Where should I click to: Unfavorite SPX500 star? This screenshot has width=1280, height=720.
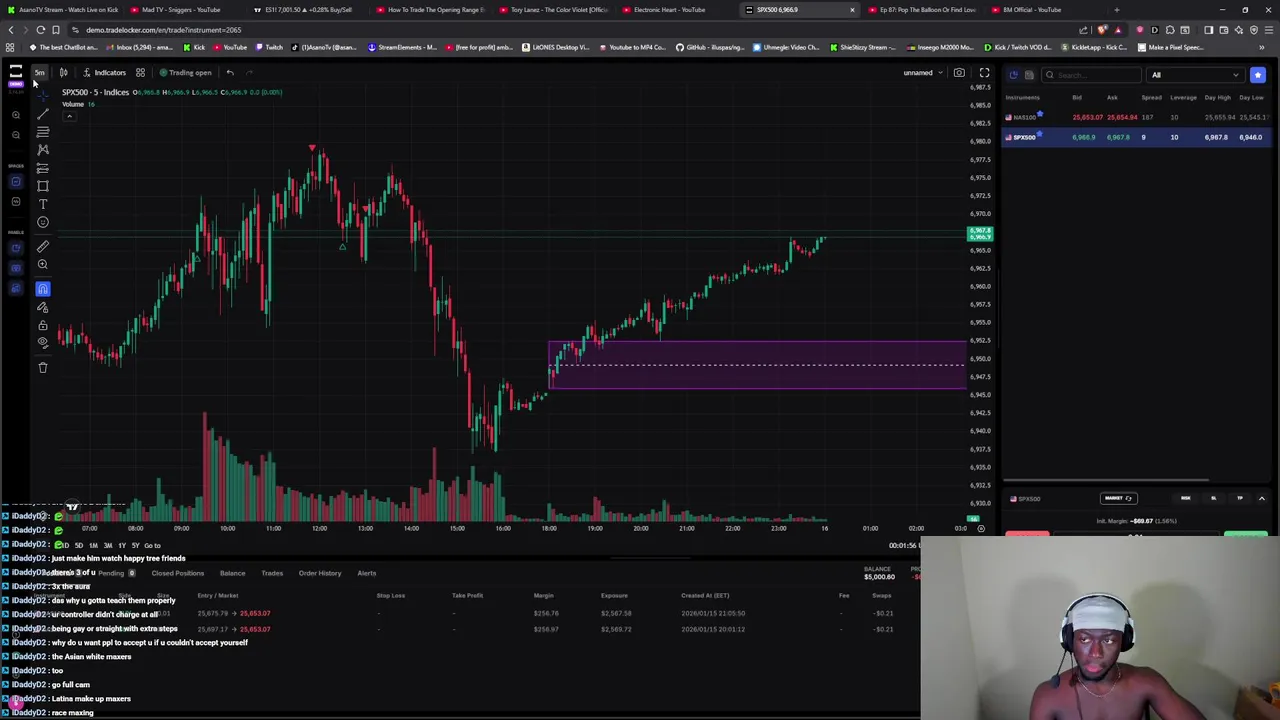[x=1040, y=135]
